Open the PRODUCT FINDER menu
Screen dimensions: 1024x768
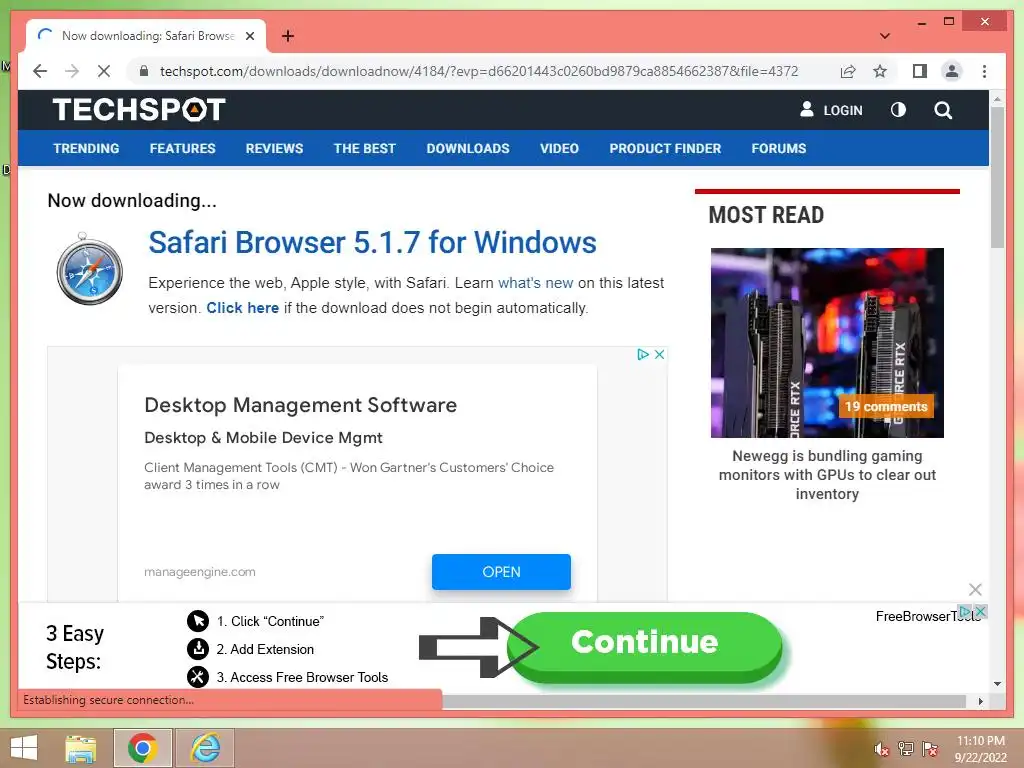click(x=665, y=148)
